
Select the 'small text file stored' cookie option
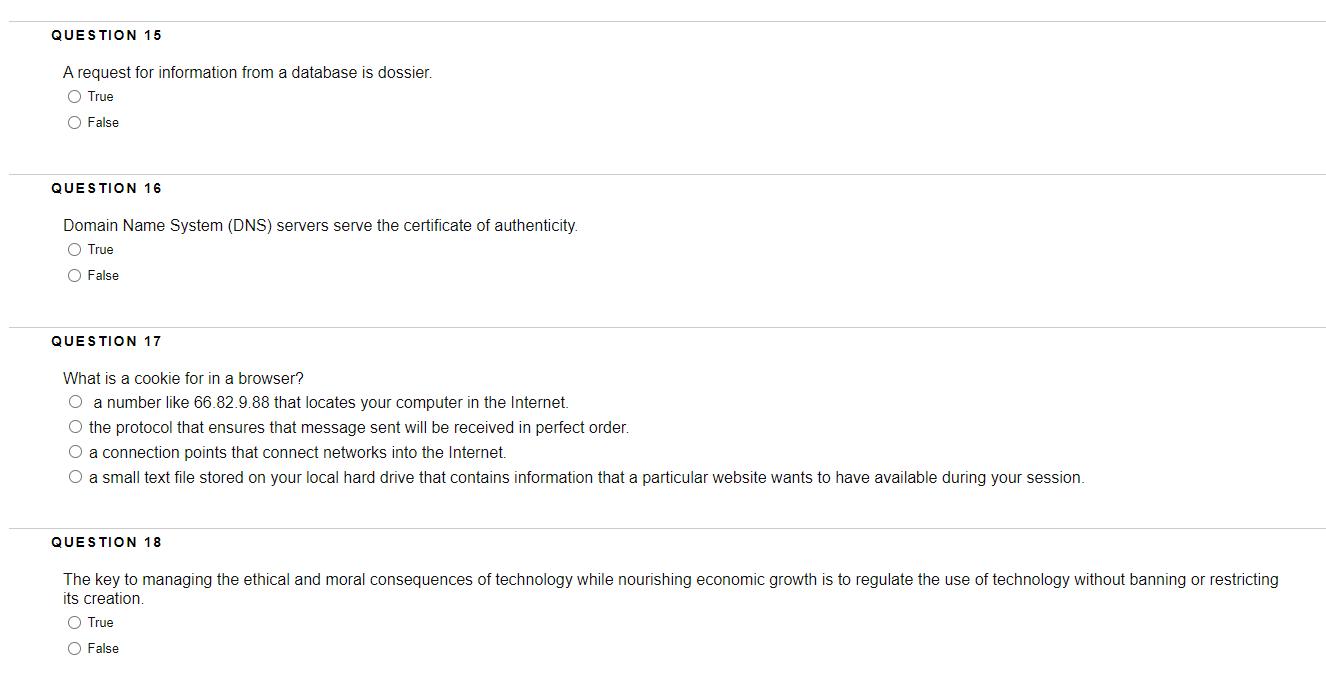point(75,478)
